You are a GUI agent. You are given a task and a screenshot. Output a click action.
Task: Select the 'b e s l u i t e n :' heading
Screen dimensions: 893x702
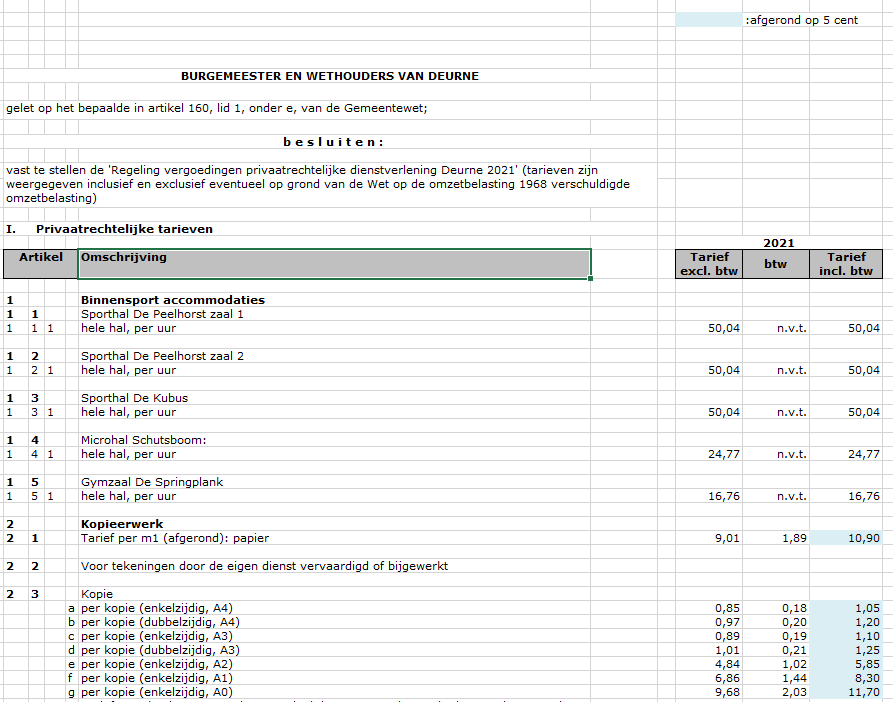332,142
